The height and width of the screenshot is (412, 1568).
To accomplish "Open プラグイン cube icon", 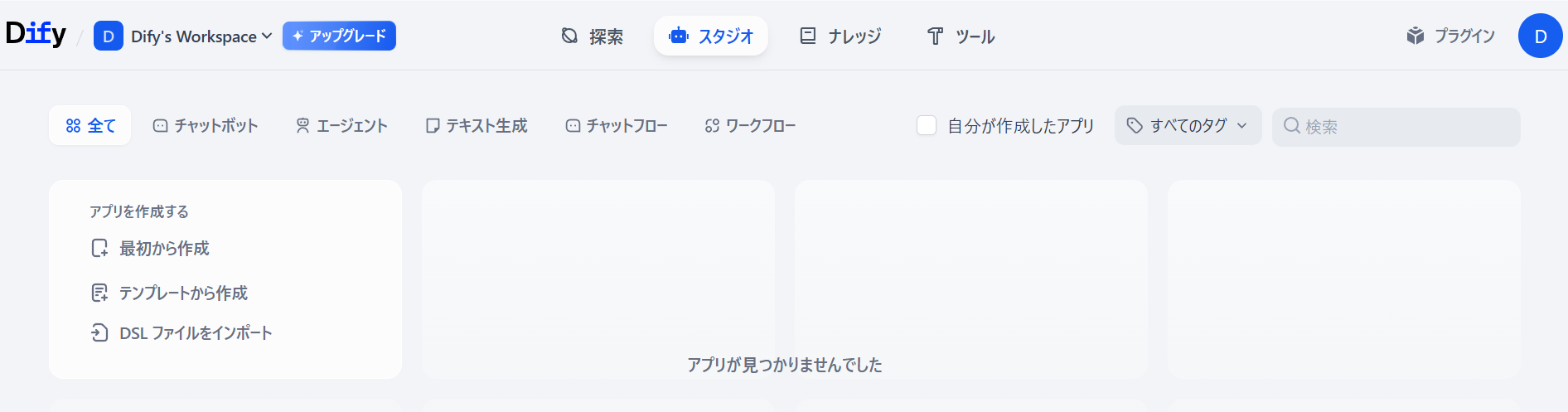I will point(1416,36).
